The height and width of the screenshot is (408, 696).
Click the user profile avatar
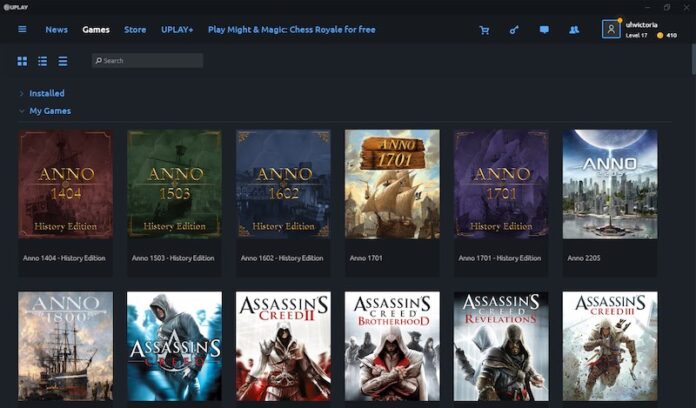coord(611,29)
